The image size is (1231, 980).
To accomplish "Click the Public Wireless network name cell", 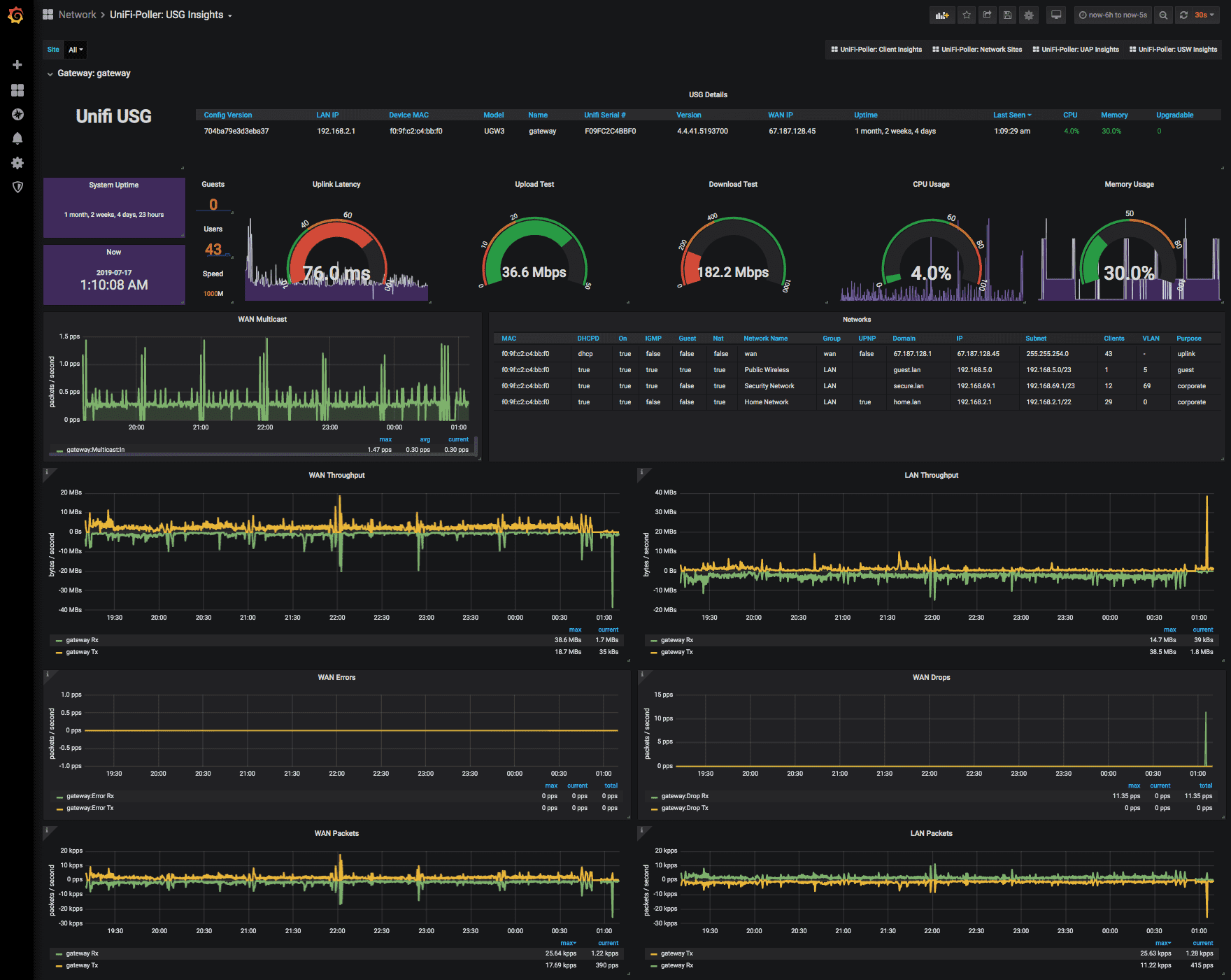I will click(x=767, y=370).
